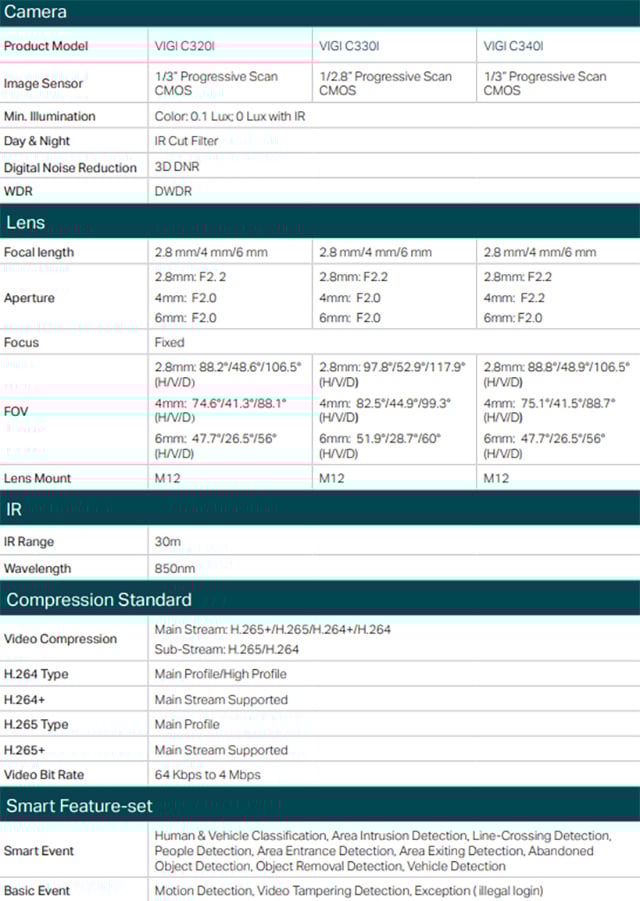This screenshot has width=640, height=901.
Task: Click the Min. Illumination value text
Action: pyautogui.click(x=230, y=116)
